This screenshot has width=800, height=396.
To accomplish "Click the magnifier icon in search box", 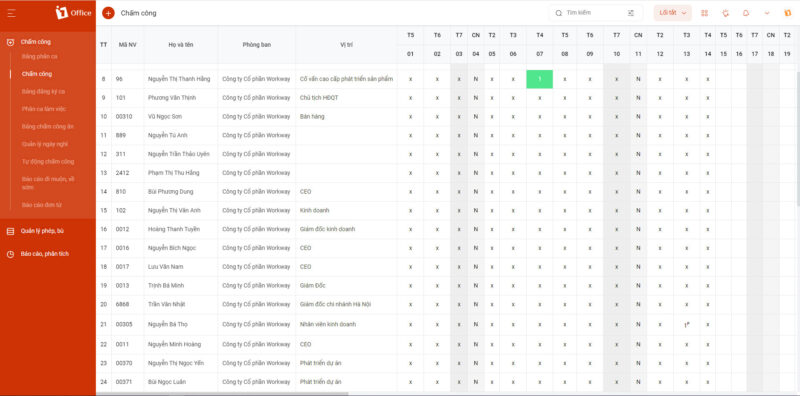I will [559, 13].
